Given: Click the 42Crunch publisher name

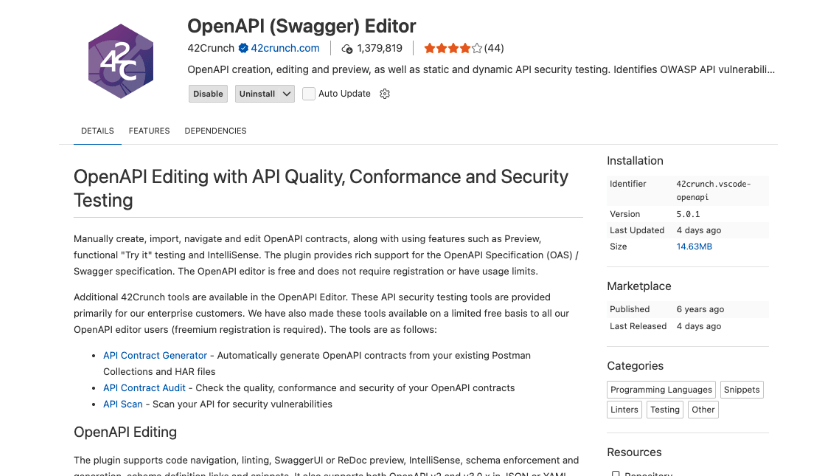Looking at the screenshot, I should point(211,48).
